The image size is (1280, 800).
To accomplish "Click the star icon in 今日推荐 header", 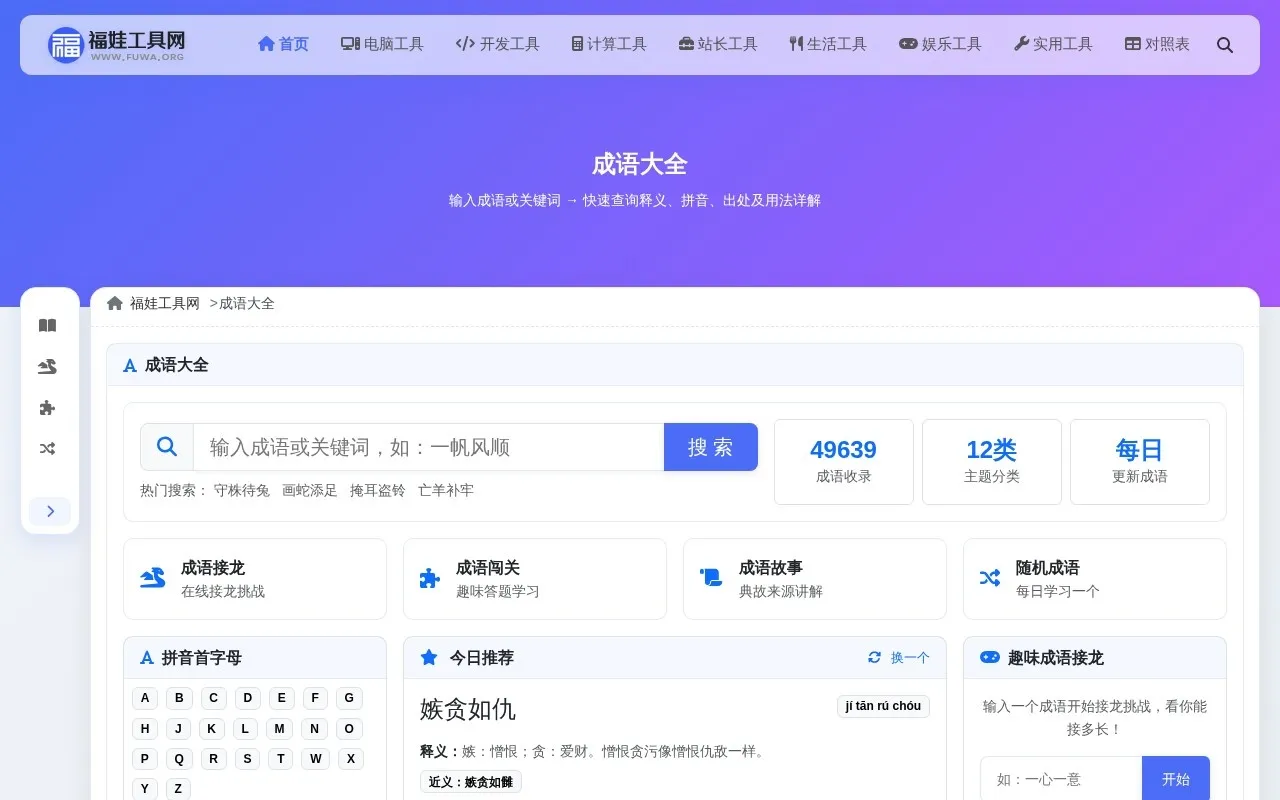I will click(x=429, y=657).
